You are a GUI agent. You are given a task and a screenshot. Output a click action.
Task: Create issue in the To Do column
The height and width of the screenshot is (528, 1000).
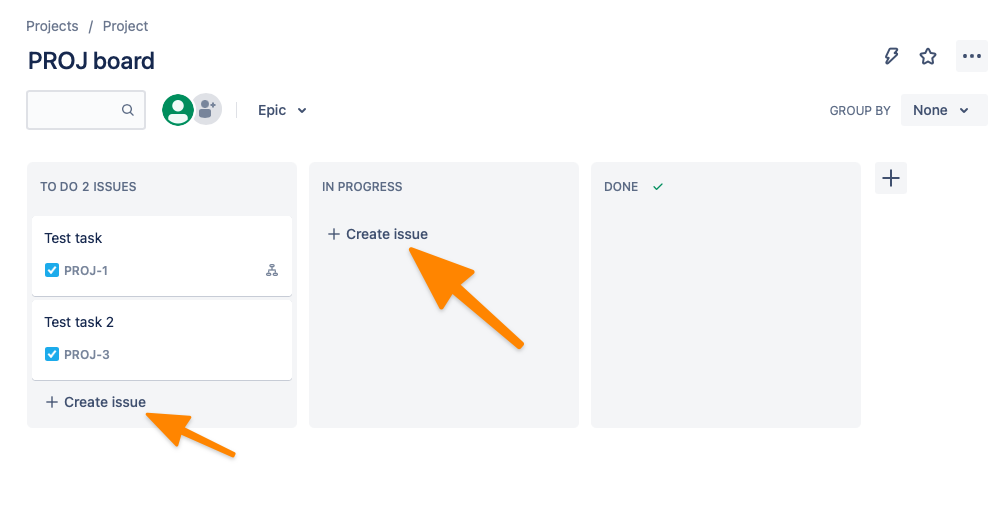[96, 402]
